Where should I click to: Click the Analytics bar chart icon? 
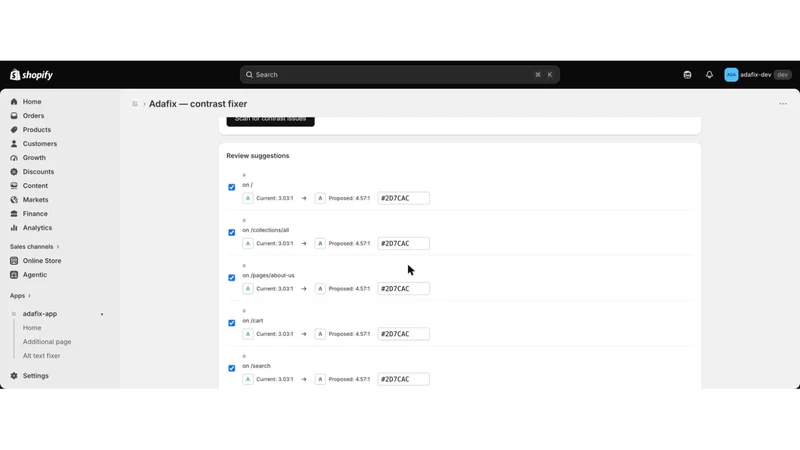(14, 228)
